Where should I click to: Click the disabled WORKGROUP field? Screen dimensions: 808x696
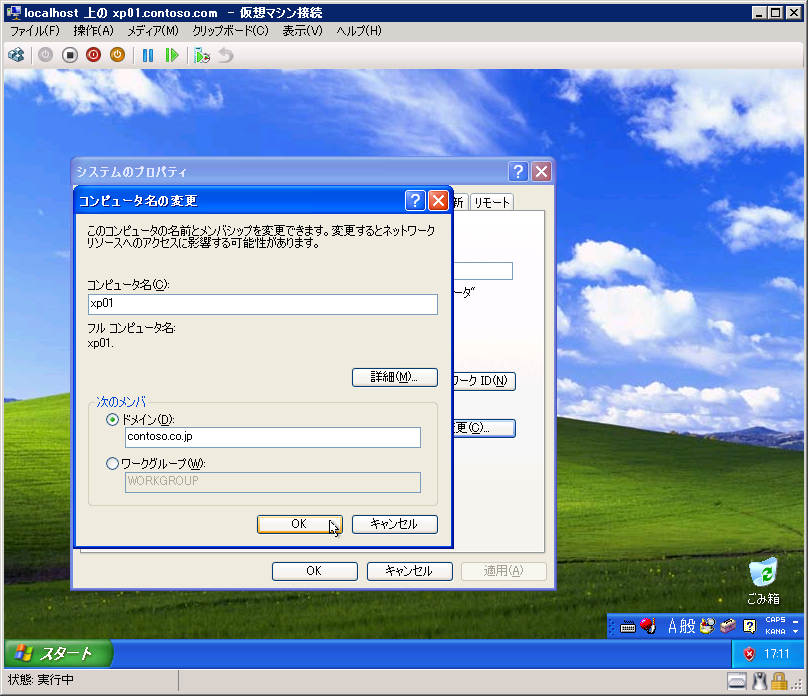273,482
